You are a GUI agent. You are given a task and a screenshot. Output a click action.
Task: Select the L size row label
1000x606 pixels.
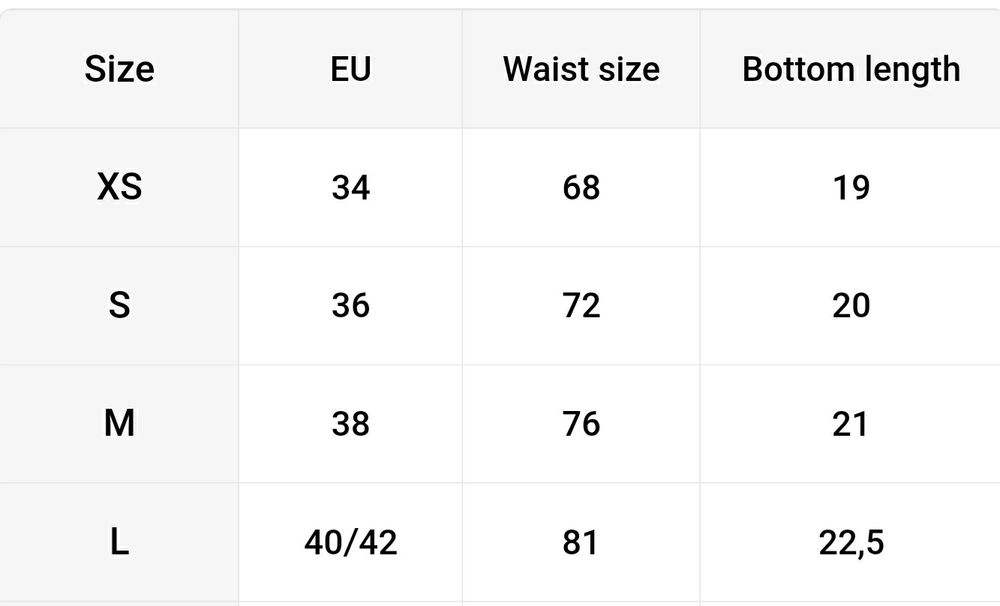(x=119, y=543)
